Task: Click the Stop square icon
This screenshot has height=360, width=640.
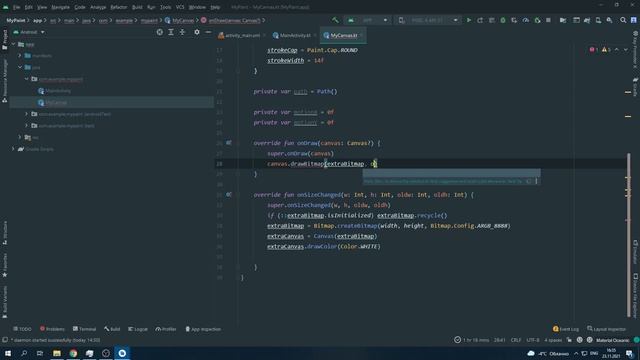Action: [x=549, y=20]
